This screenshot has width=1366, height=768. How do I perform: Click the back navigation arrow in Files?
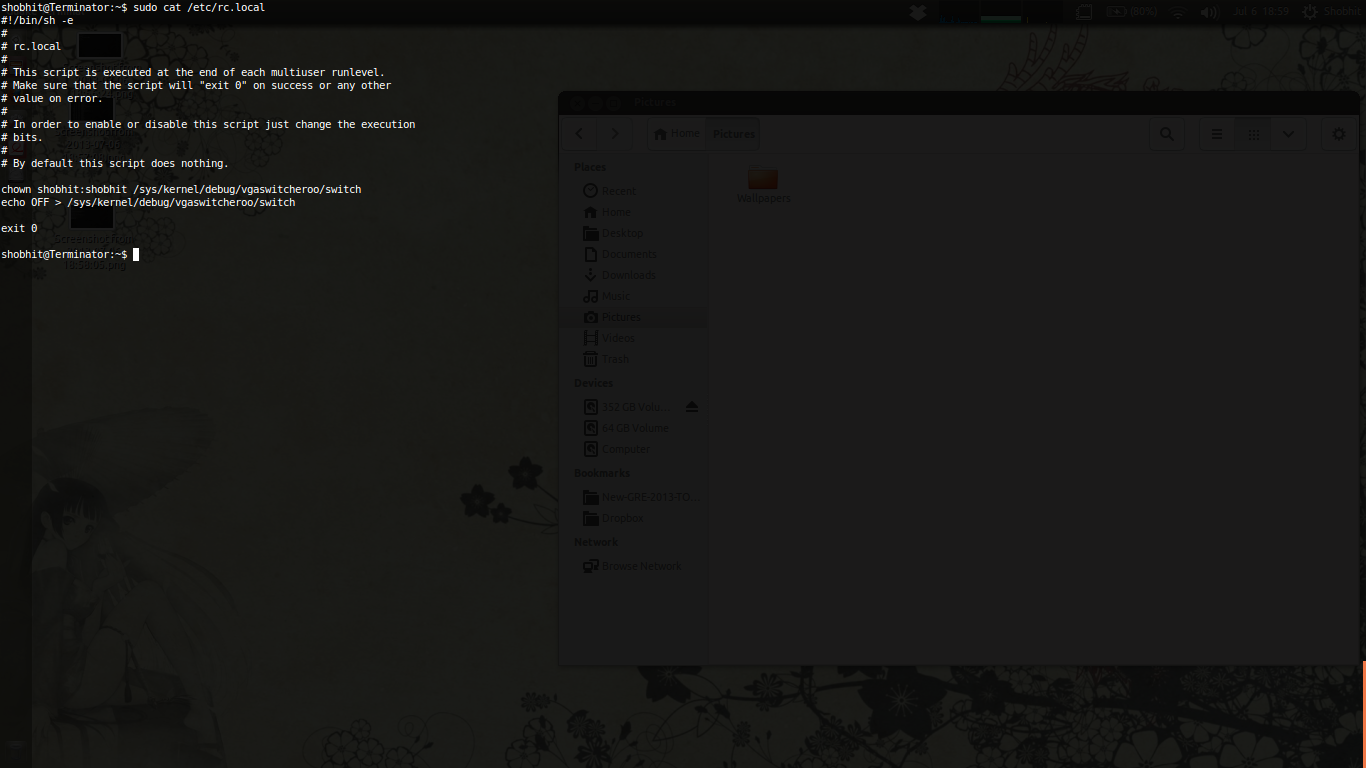[x=578, y=133]
